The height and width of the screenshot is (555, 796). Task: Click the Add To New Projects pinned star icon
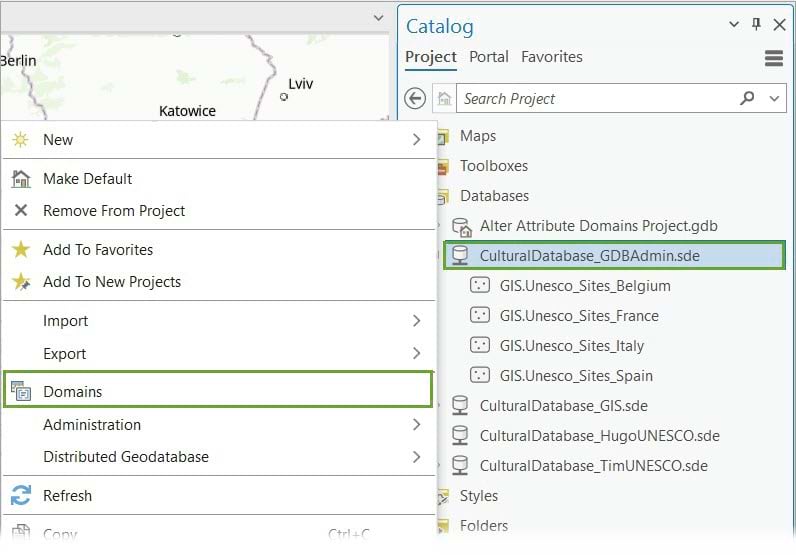point(21,281)
